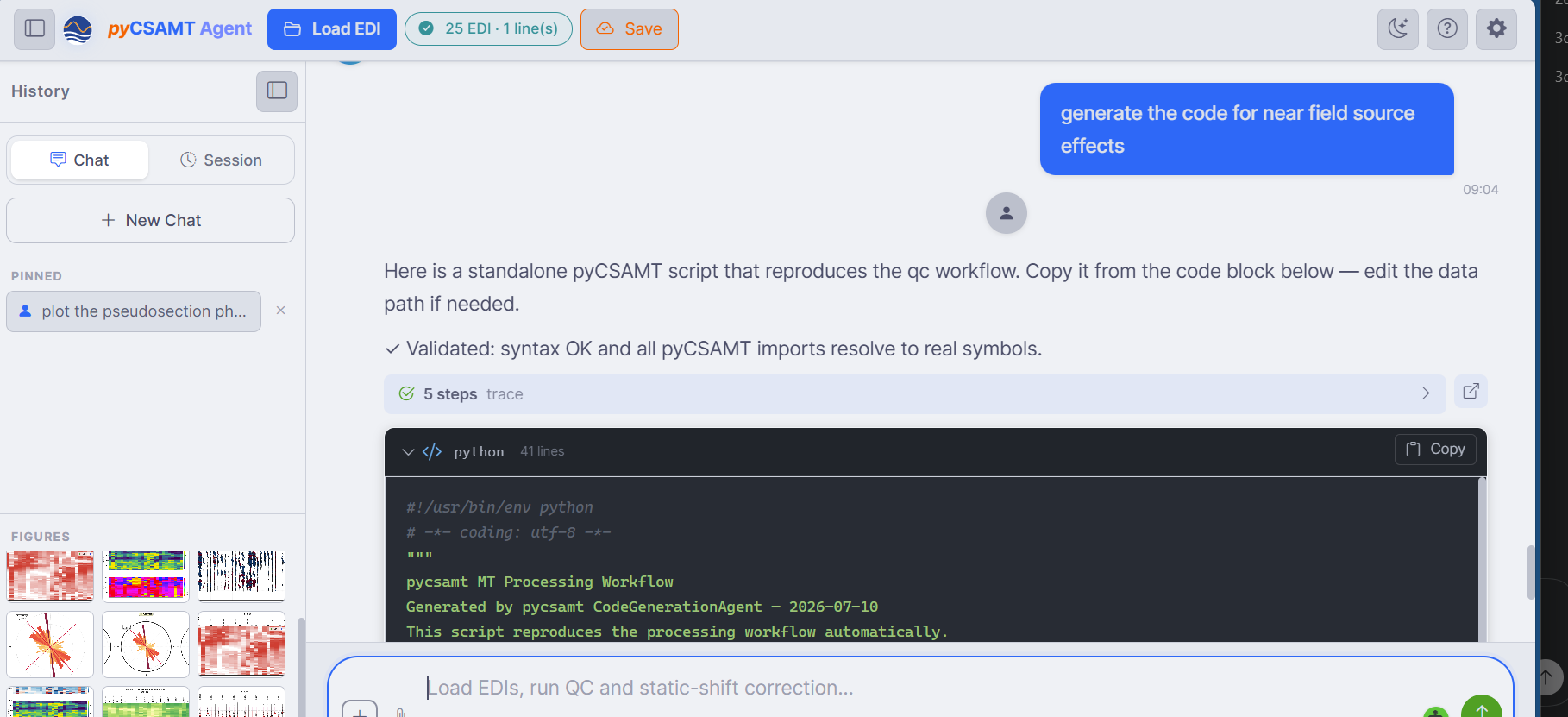Open the trace in a new window icon
Screen dimensions: 1568x717
click(x=1471, y=392)
